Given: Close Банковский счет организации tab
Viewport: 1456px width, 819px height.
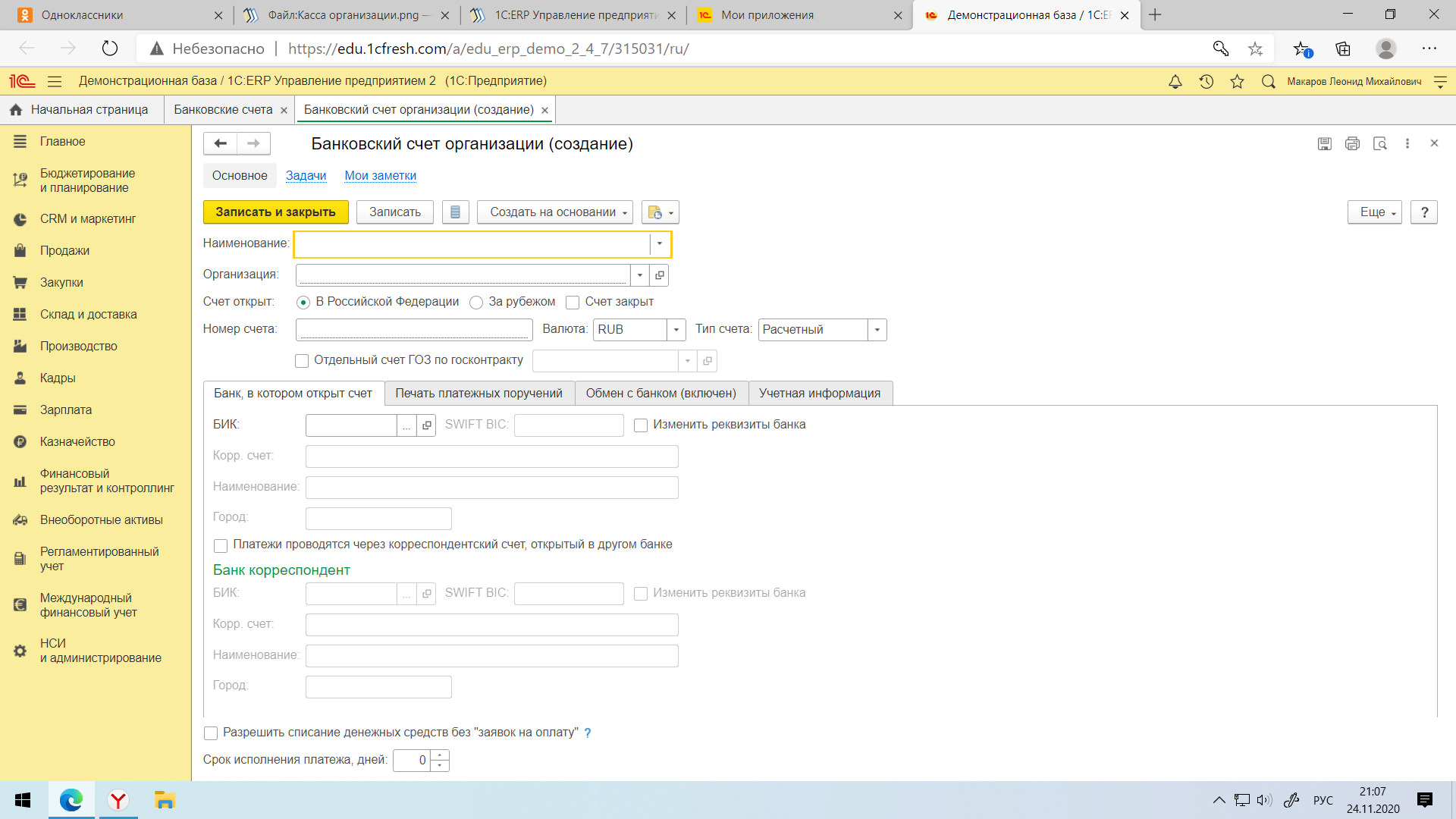Looking at the screenshot, I should pos(544,111).
